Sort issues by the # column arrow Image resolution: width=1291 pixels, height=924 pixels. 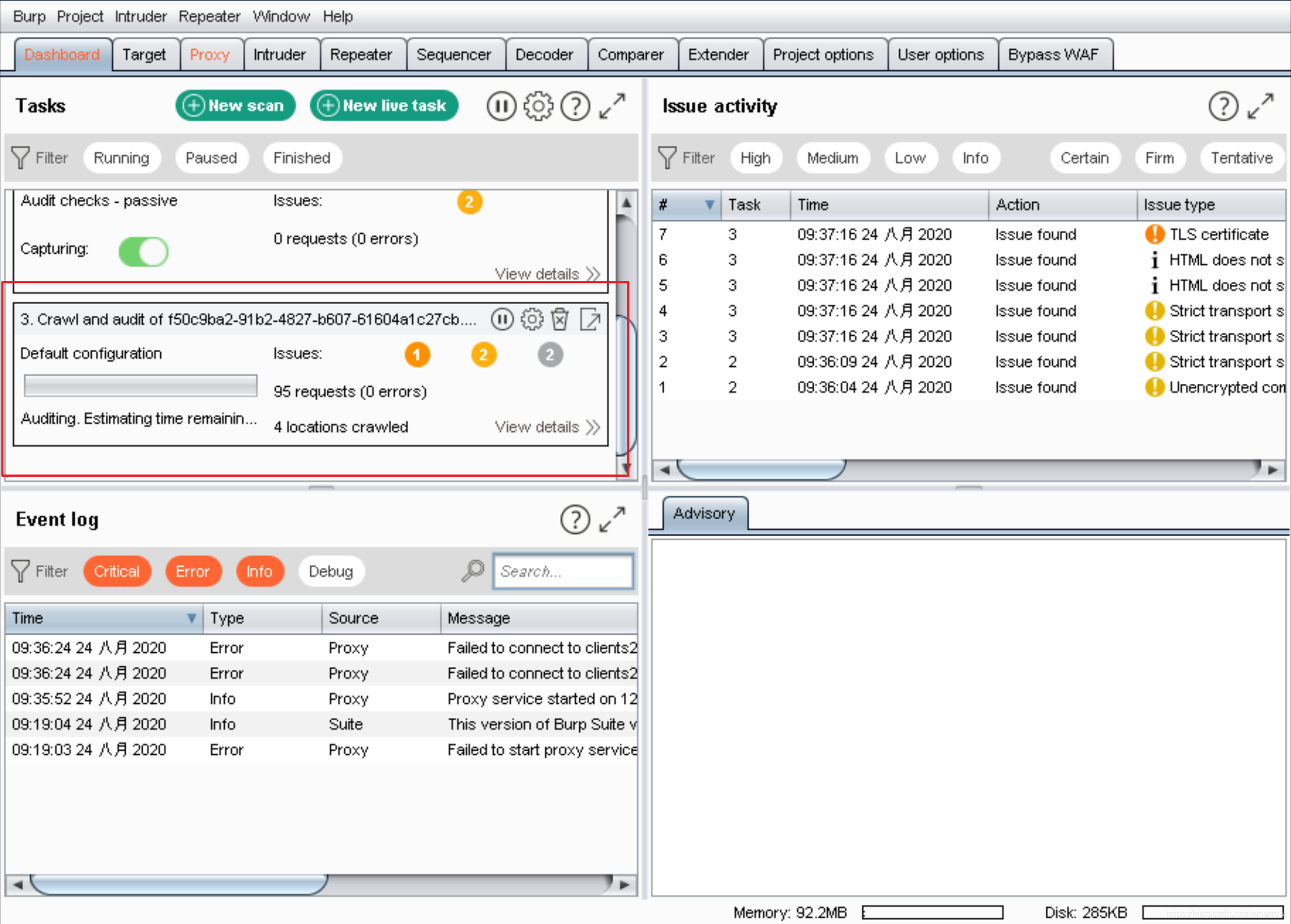(x=709, y=205)
